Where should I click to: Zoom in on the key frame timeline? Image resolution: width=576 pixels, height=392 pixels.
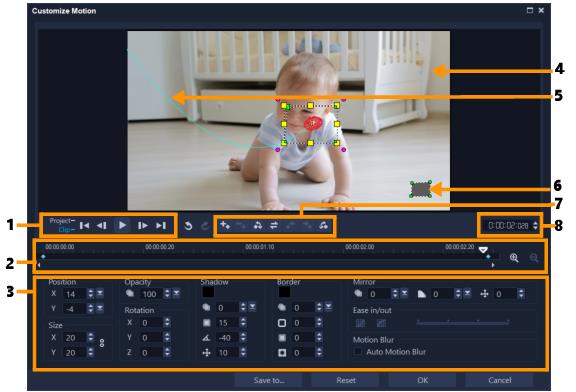pyautogui.click(x=514, y=258)
